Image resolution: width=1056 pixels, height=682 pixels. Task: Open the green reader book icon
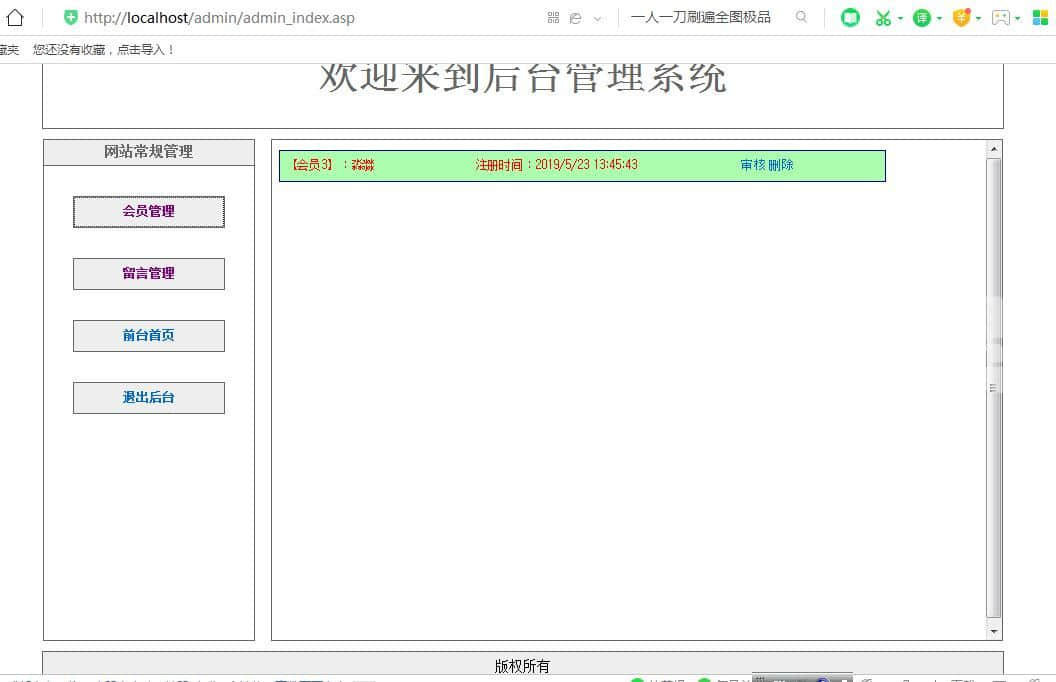tap(850, 17)
